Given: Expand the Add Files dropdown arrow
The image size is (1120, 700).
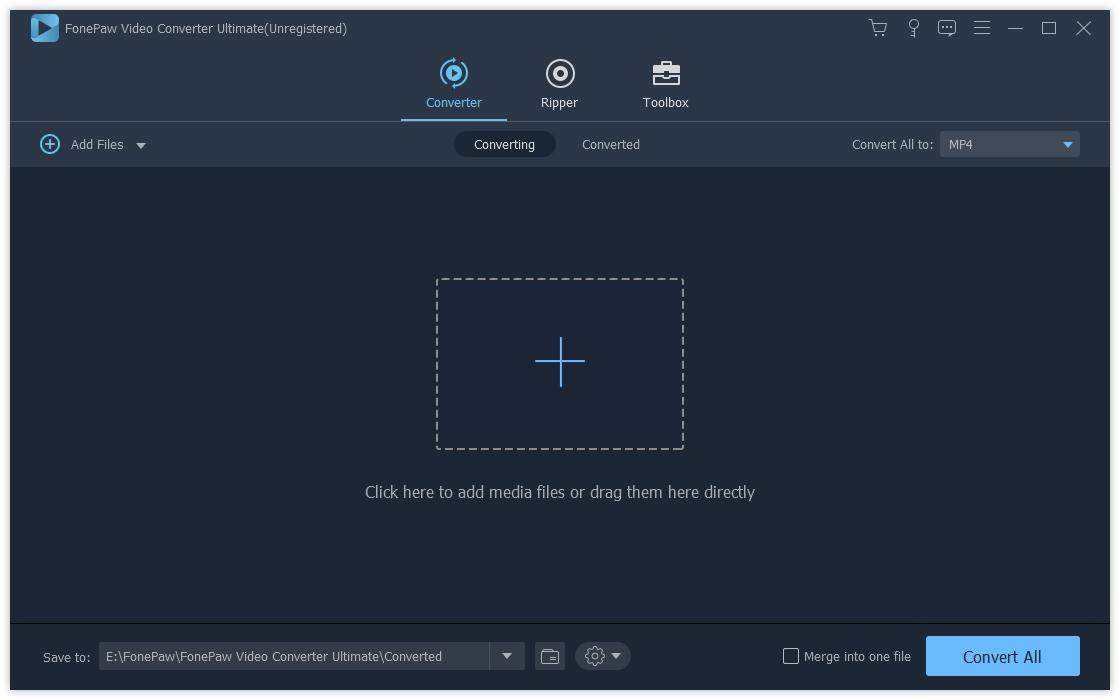Looking at the screenshot, I should point(141,145).
